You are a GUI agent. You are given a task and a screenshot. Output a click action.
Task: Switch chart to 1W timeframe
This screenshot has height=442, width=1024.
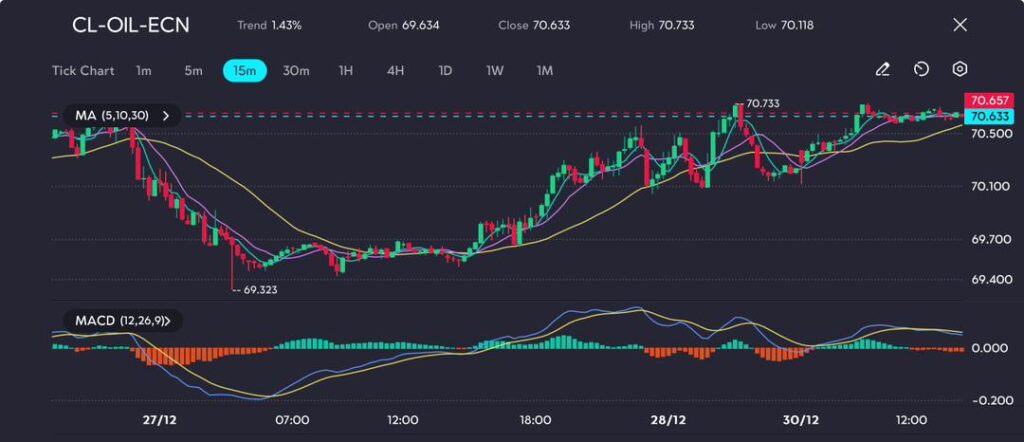point(495,71)
